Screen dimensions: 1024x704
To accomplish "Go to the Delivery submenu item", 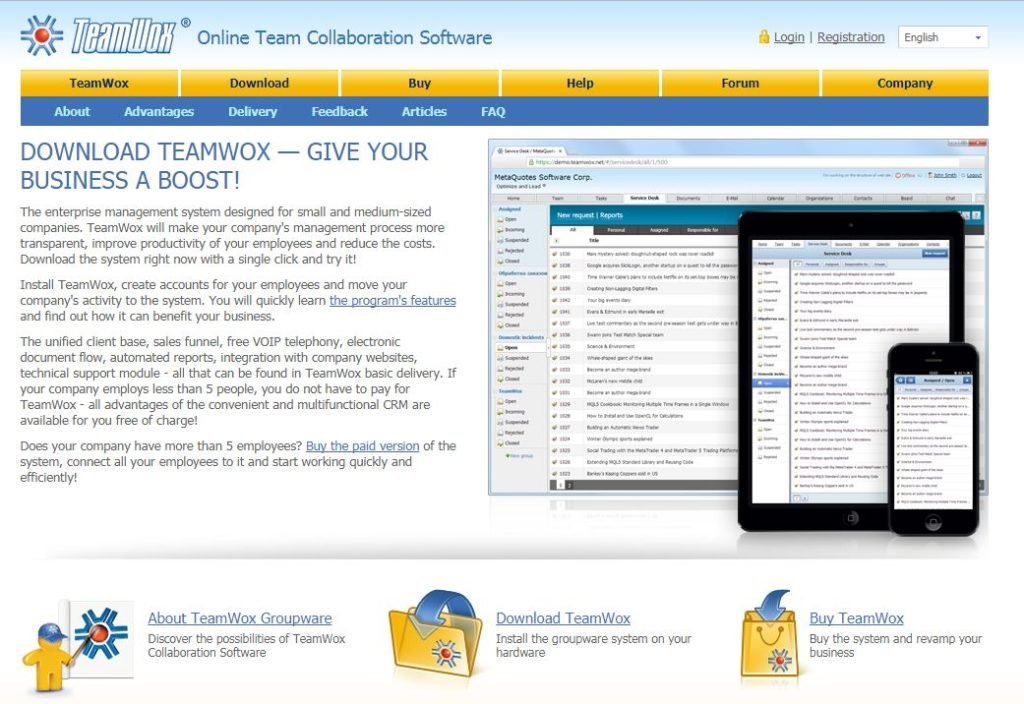I will point(253,112).
